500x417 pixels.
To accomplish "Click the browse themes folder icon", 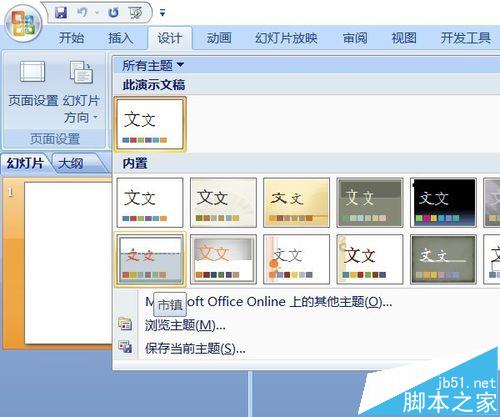I will (125, 324).
